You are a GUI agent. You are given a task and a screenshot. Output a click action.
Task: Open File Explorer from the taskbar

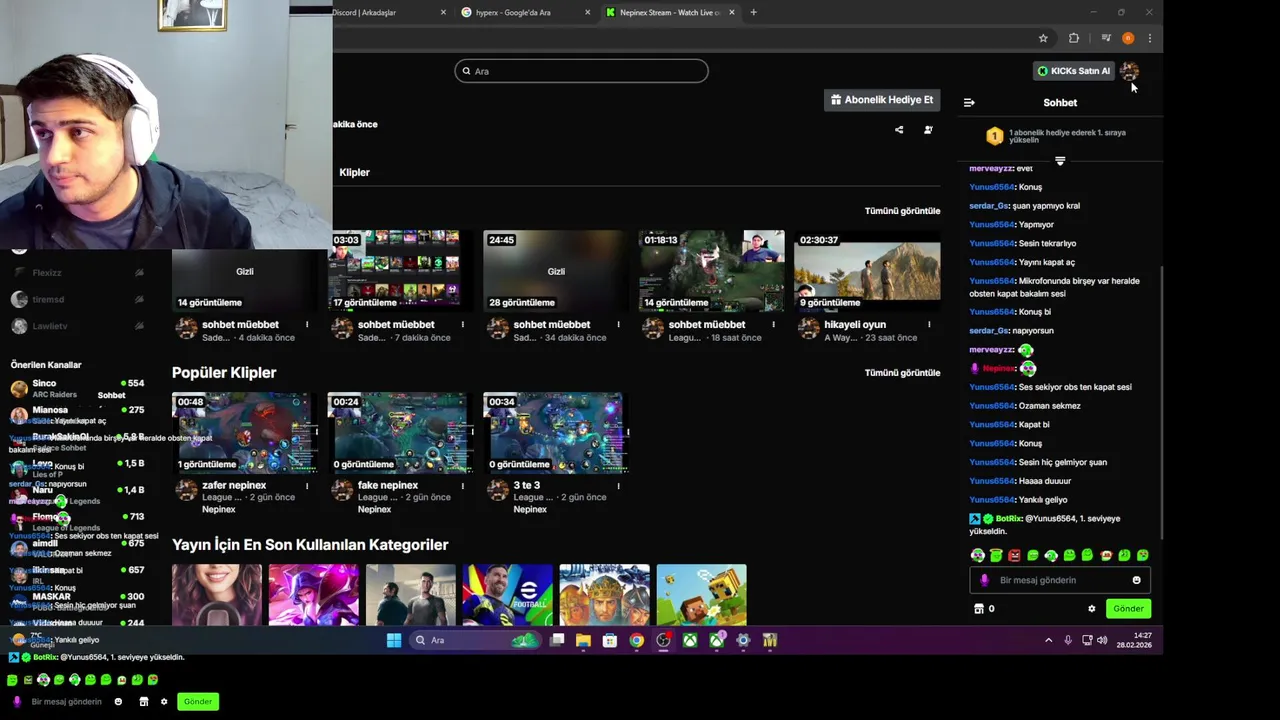(583, 640)
